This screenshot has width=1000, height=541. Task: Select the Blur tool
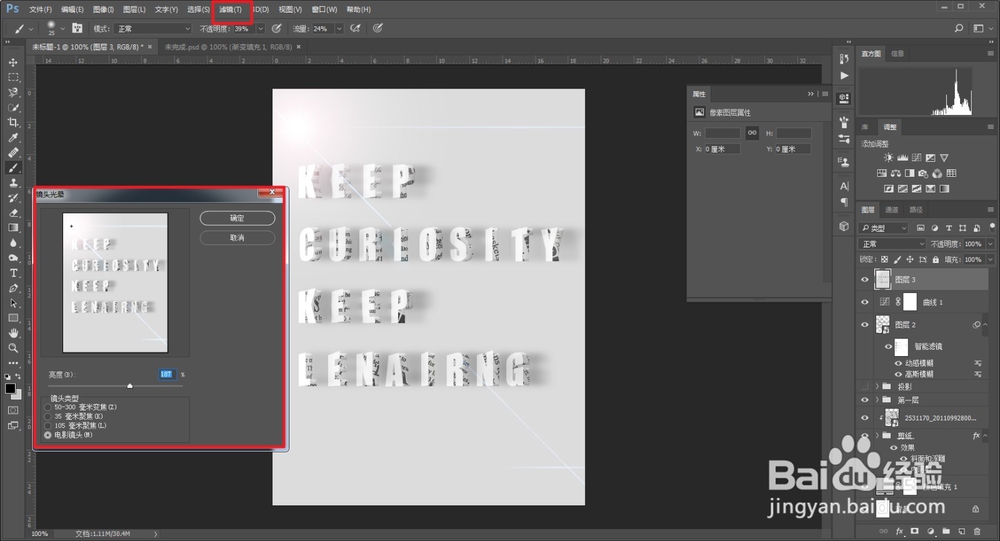[13, 243]
